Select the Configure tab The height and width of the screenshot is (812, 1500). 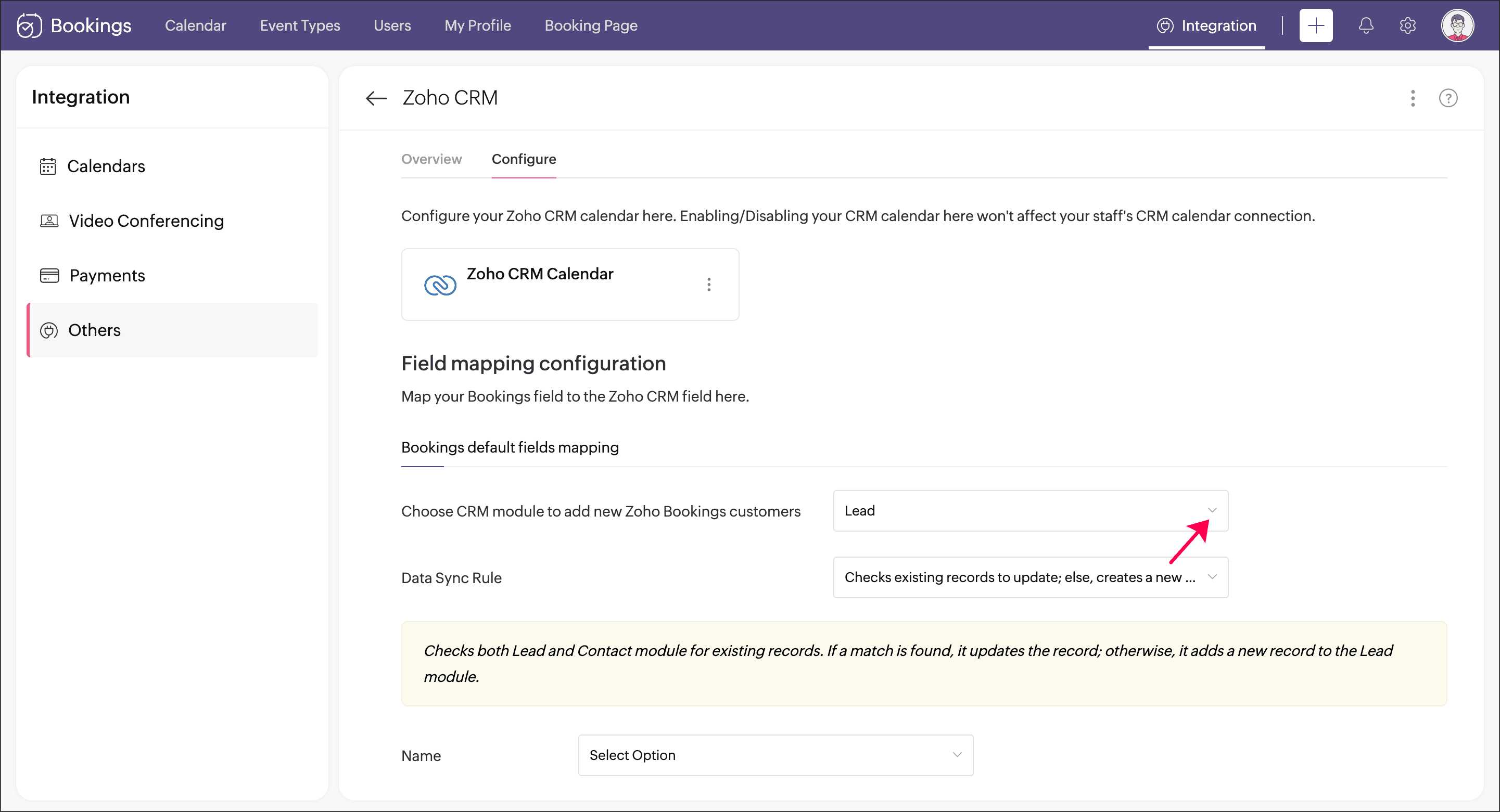(524, 159)
